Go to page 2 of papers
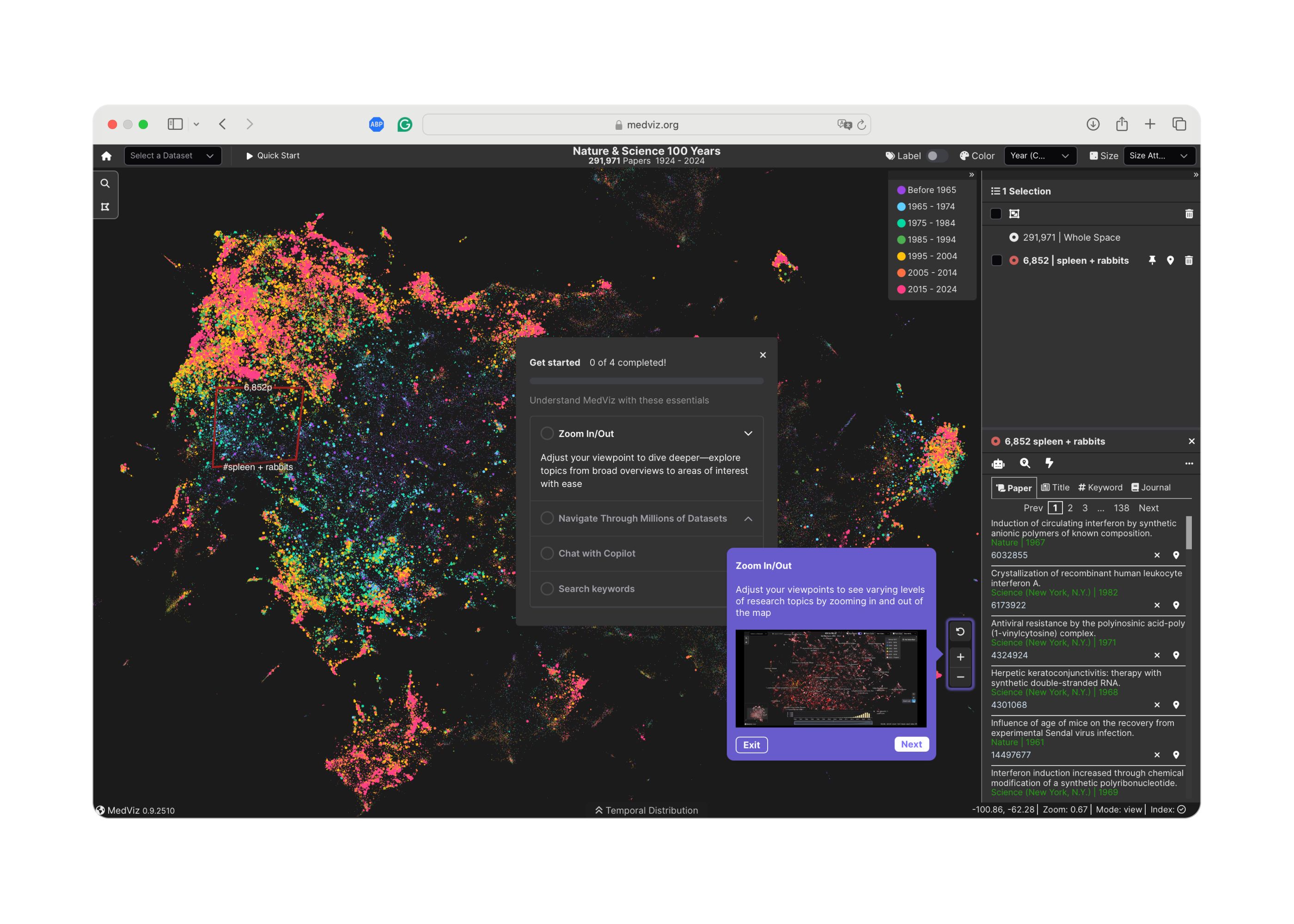Viewport: 1294px width, 924px height. (x=1070, y=508)
